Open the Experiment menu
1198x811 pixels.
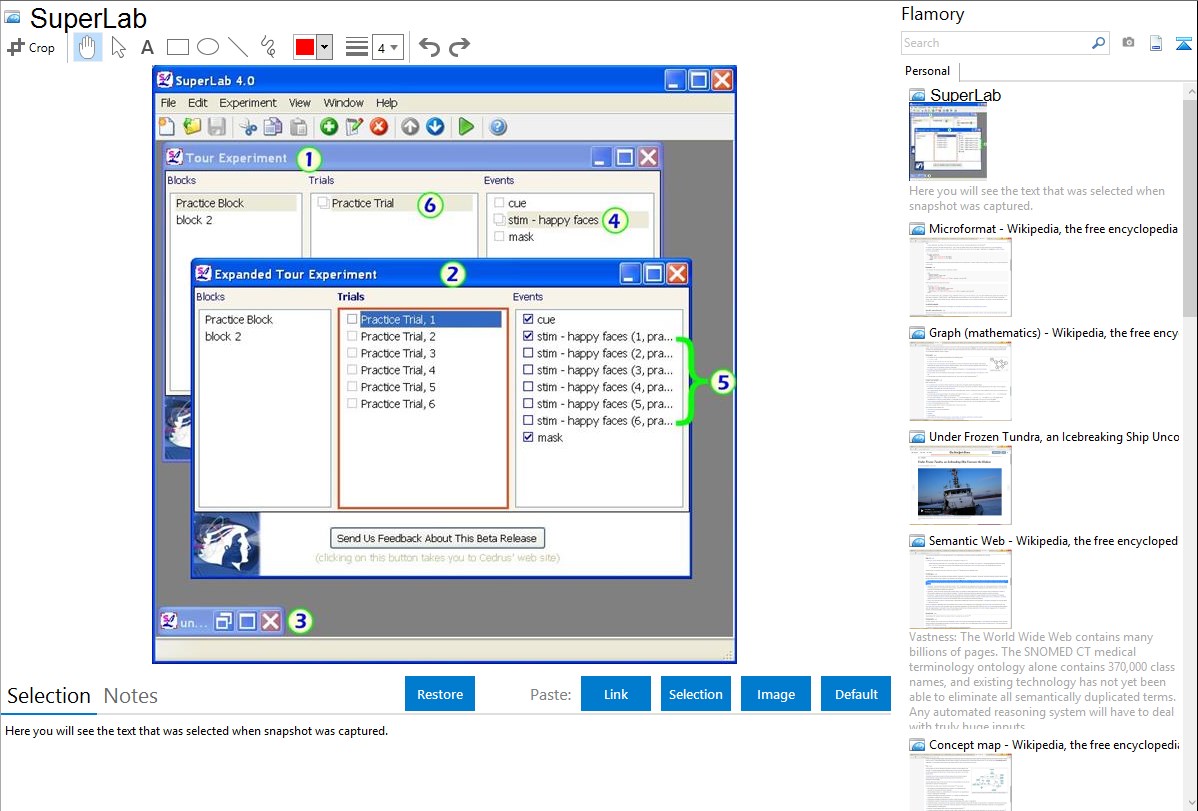click(248, 102)
